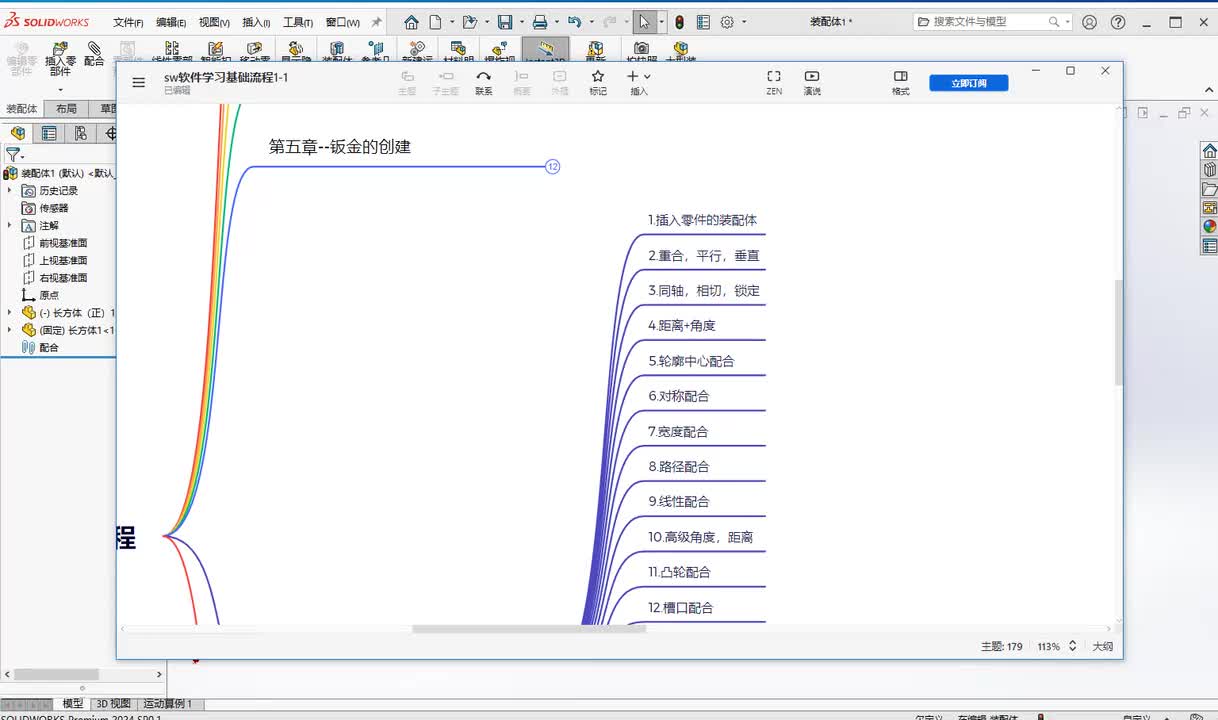Click the Relationship (联系) tool
The image size is (1218, 720).
[x=484, y=82]
